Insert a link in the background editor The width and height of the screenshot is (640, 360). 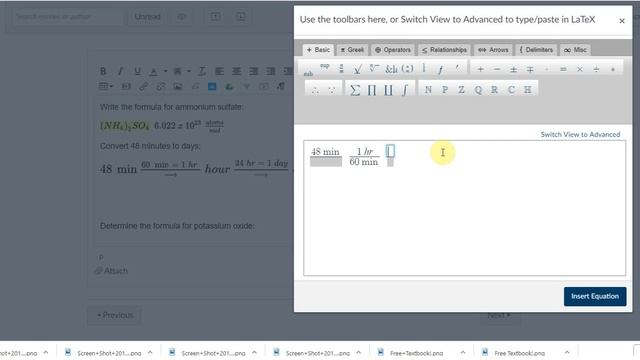tap(143, 87)
